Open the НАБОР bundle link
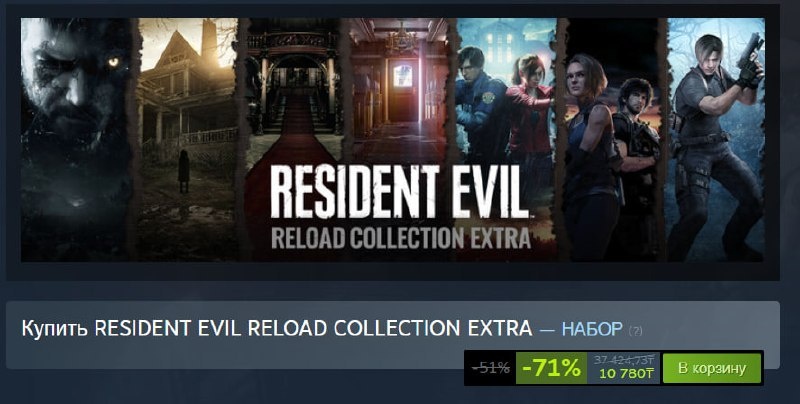The width and height of the screenshot is (800, 404). click(592, 329)
